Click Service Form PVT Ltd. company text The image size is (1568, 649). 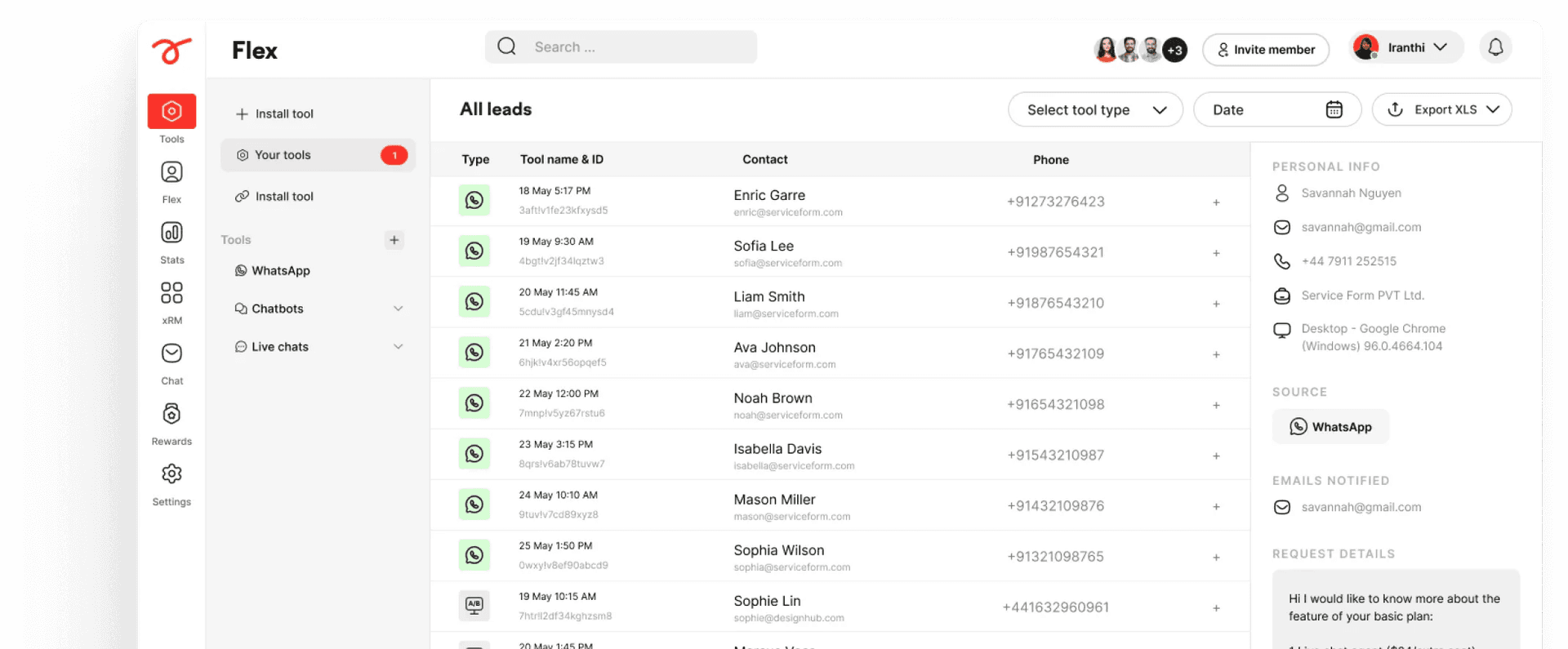pyautogui.click(x=1362, y=296)
